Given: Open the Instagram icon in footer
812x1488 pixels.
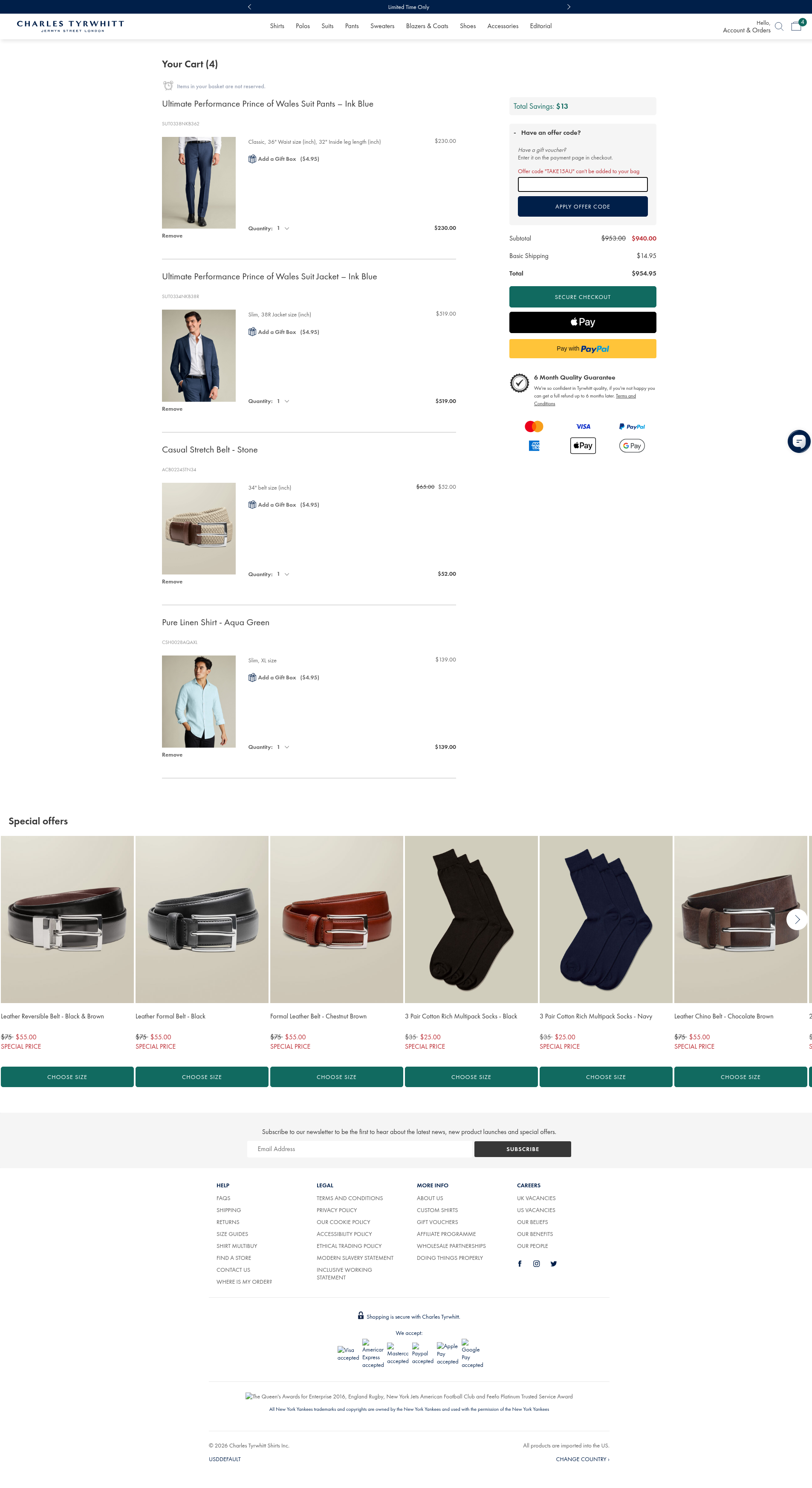Looking at the screenshot, I should 536,1263.
